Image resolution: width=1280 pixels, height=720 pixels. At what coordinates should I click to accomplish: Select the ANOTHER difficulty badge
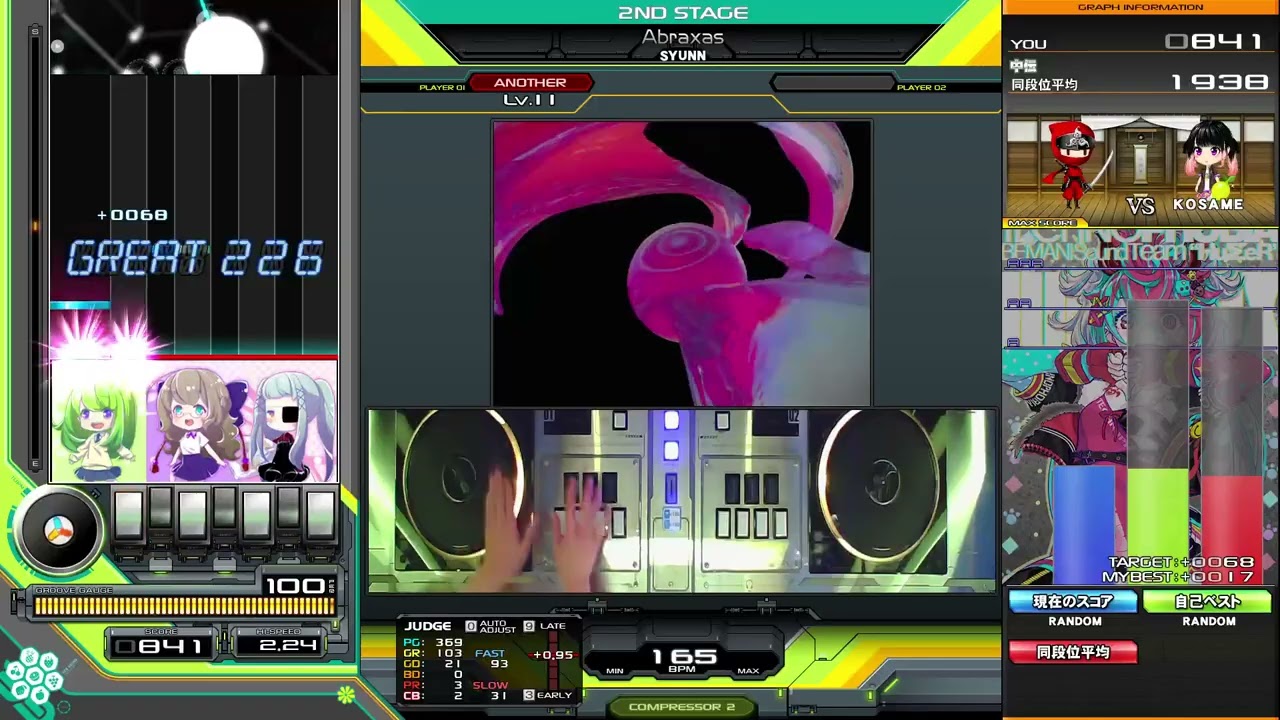pos(530,83)
